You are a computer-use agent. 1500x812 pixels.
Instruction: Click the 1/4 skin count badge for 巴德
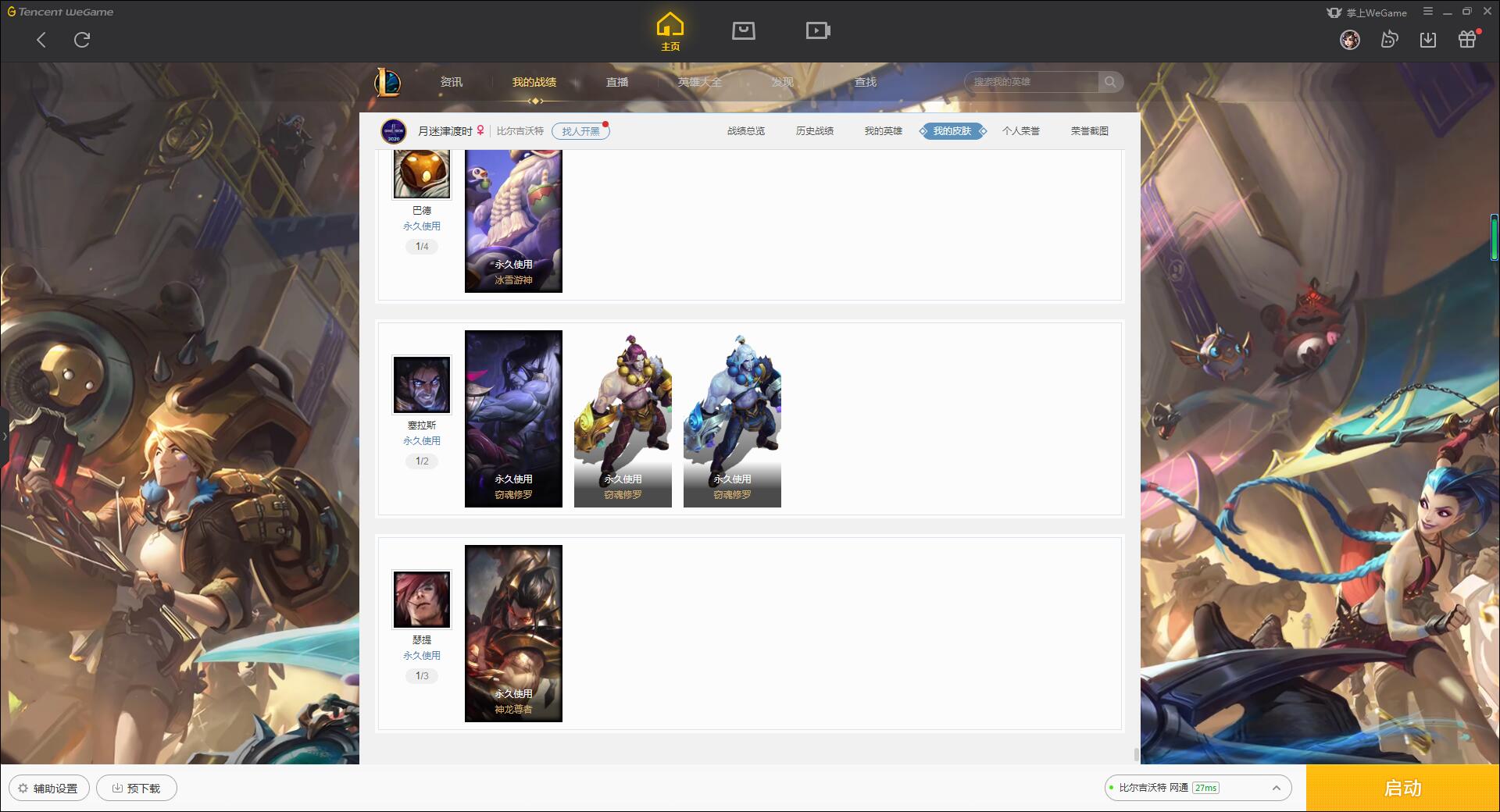click(x=422, y=247)
